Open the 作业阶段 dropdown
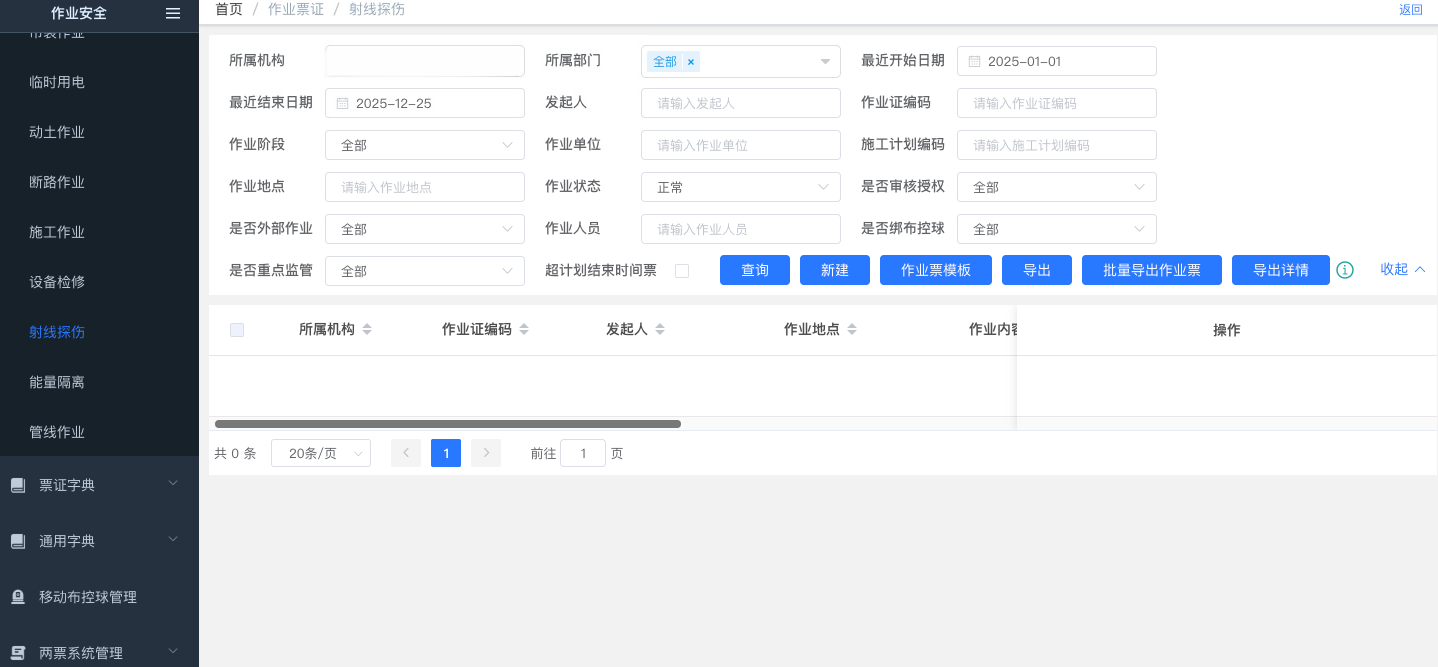 click(x=424, y=145)
